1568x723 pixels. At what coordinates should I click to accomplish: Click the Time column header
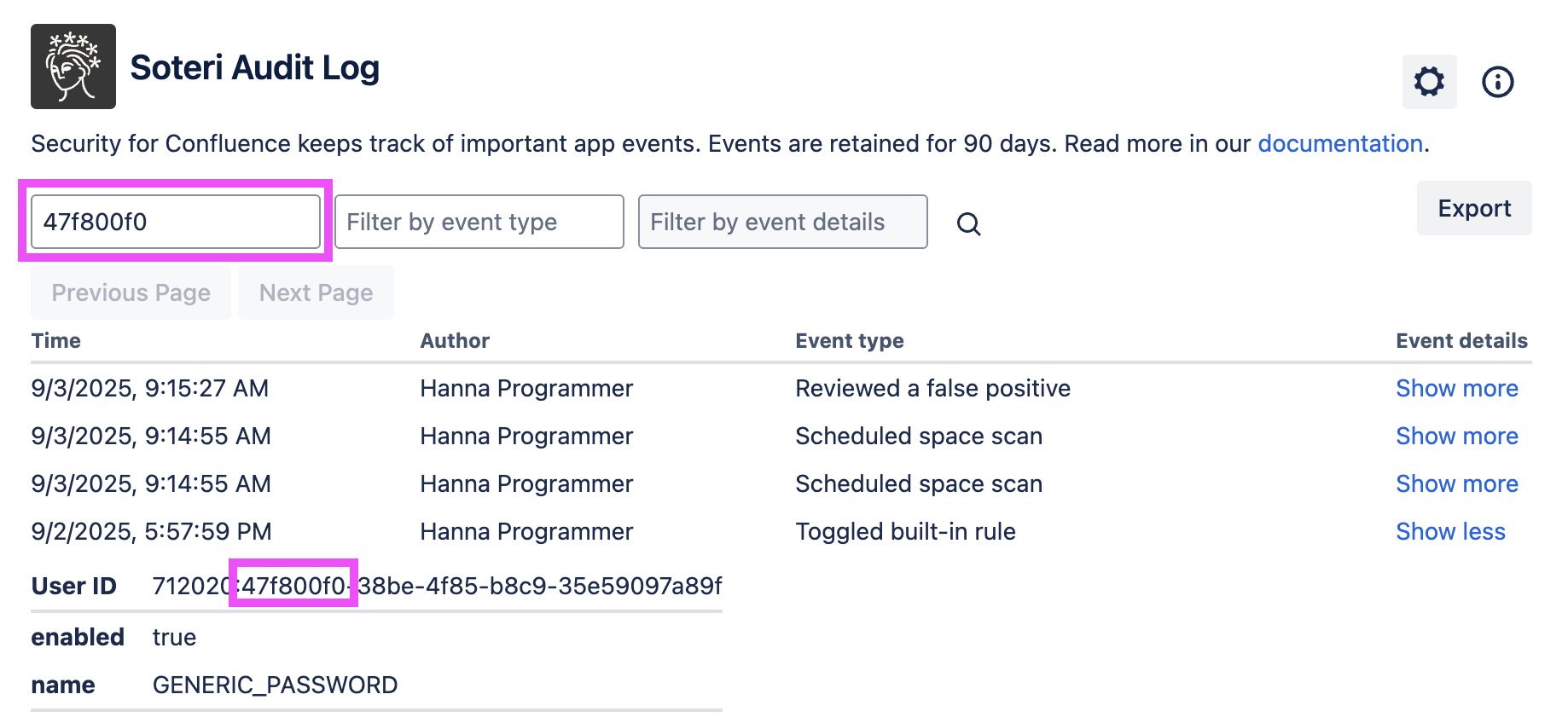point(56,340)
